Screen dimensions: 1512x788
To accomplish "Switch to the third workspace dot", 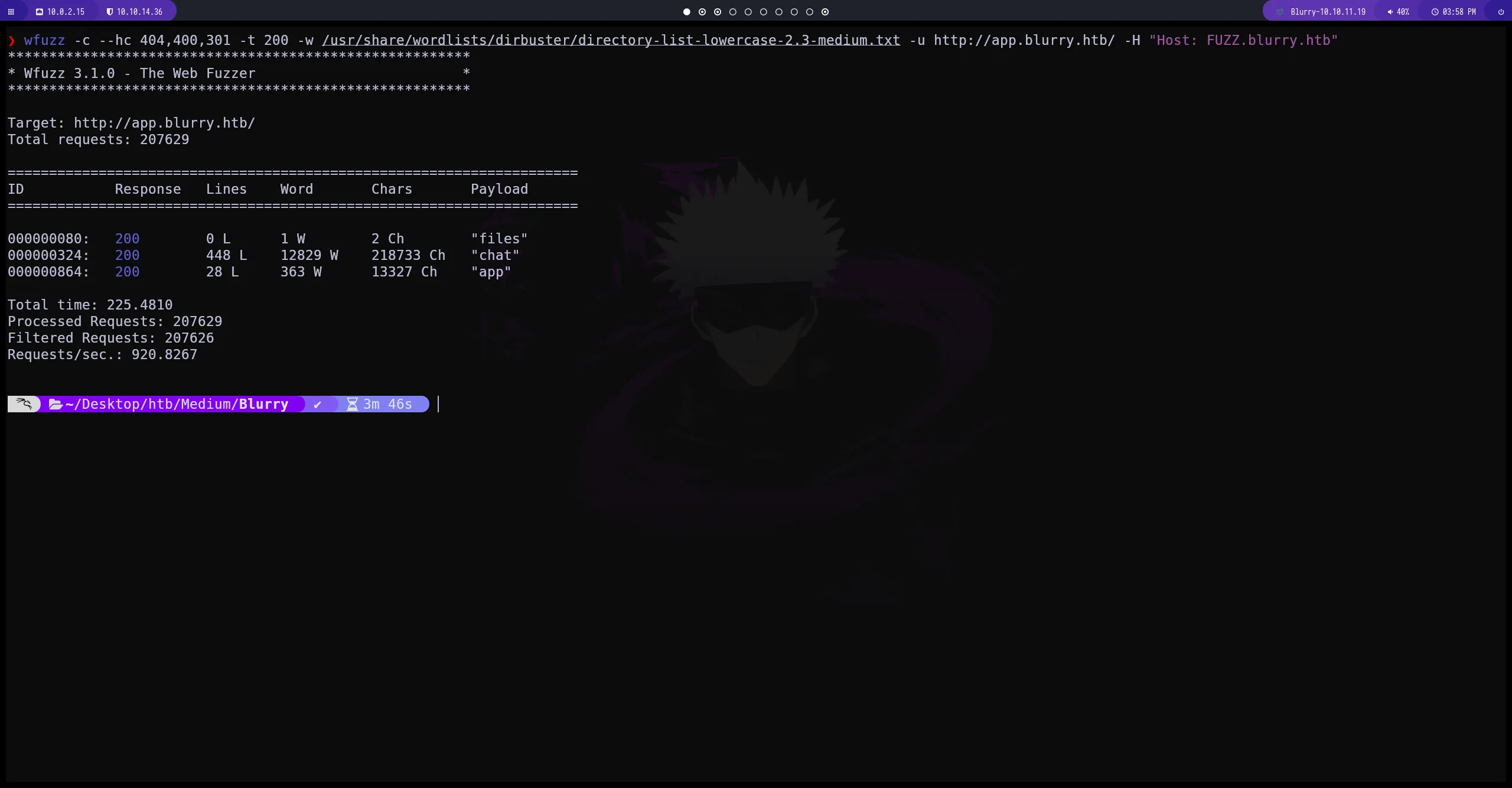I will (x=717, y=12).
